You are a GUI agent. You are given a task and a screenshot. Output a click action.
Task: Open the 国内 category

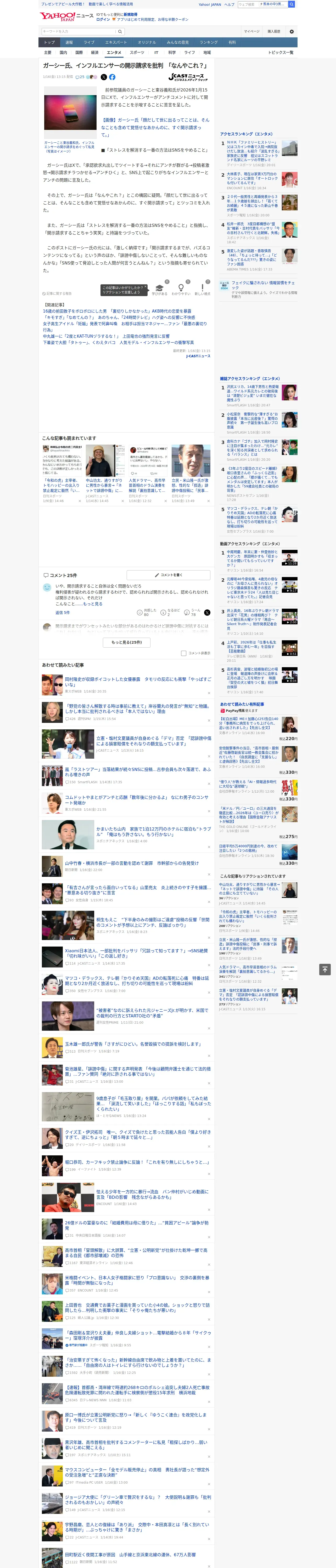(x=63, y=53)
